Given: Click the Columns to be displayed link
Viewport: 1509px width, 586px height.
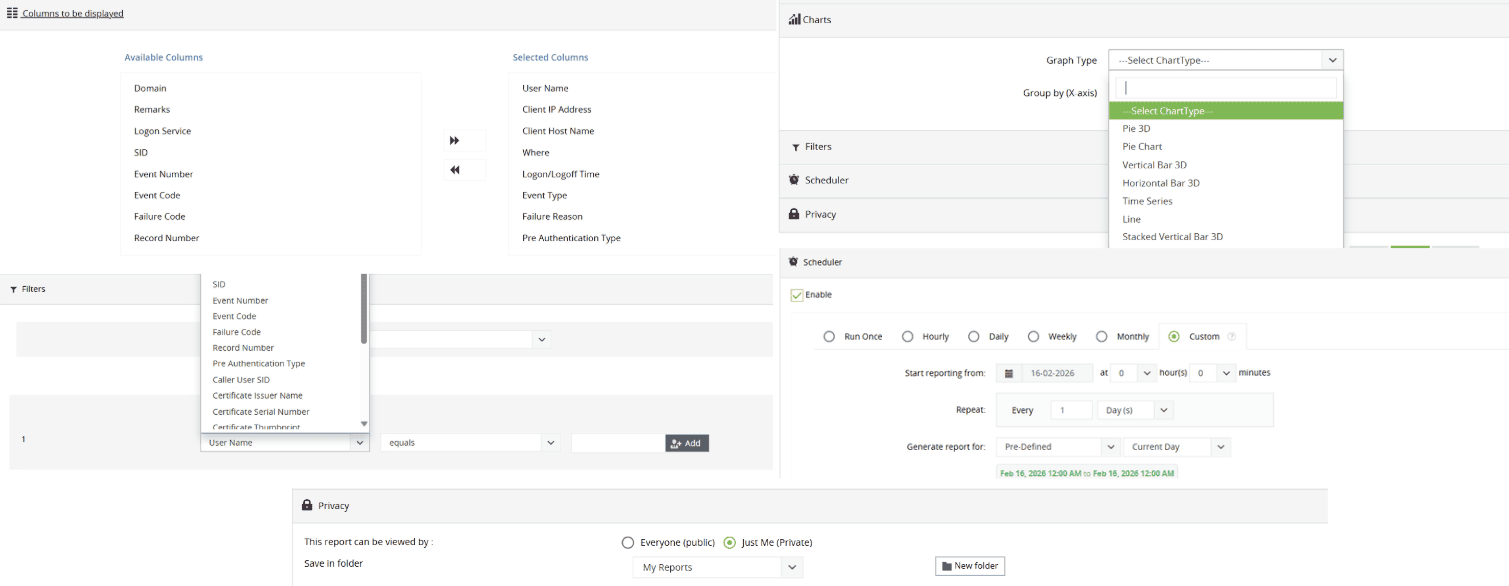Looking at the screenshot, I should pos(73,12).
